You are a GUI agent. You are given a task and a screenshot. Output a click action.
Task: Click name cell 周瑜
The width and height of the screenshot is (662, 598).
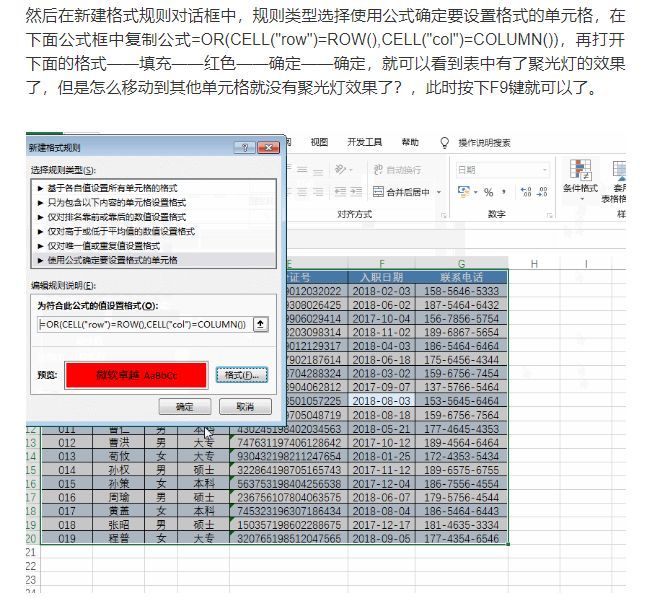coord(119,497)
